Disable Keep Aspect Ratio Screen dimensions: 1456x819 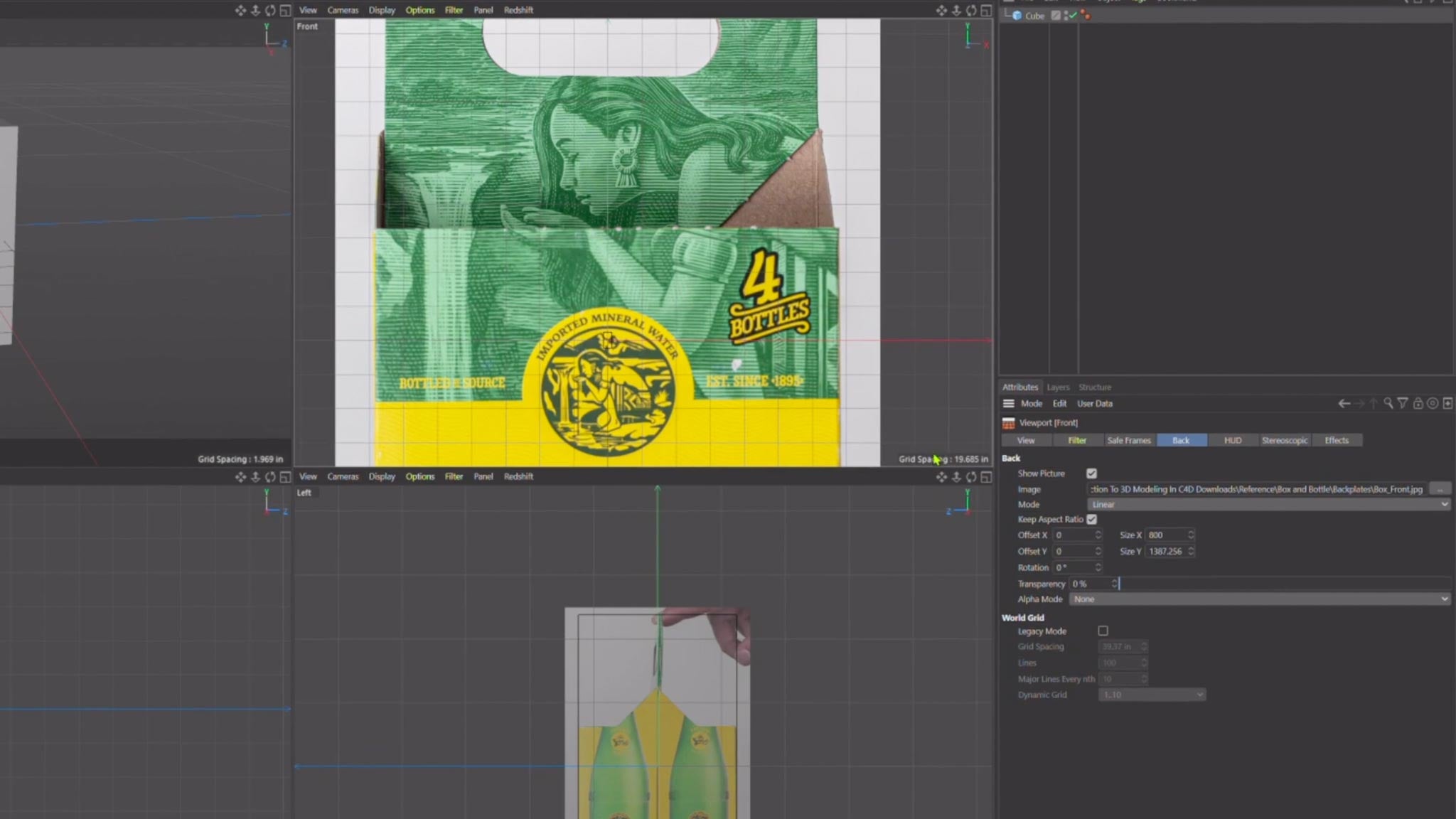pos(1093,519)
